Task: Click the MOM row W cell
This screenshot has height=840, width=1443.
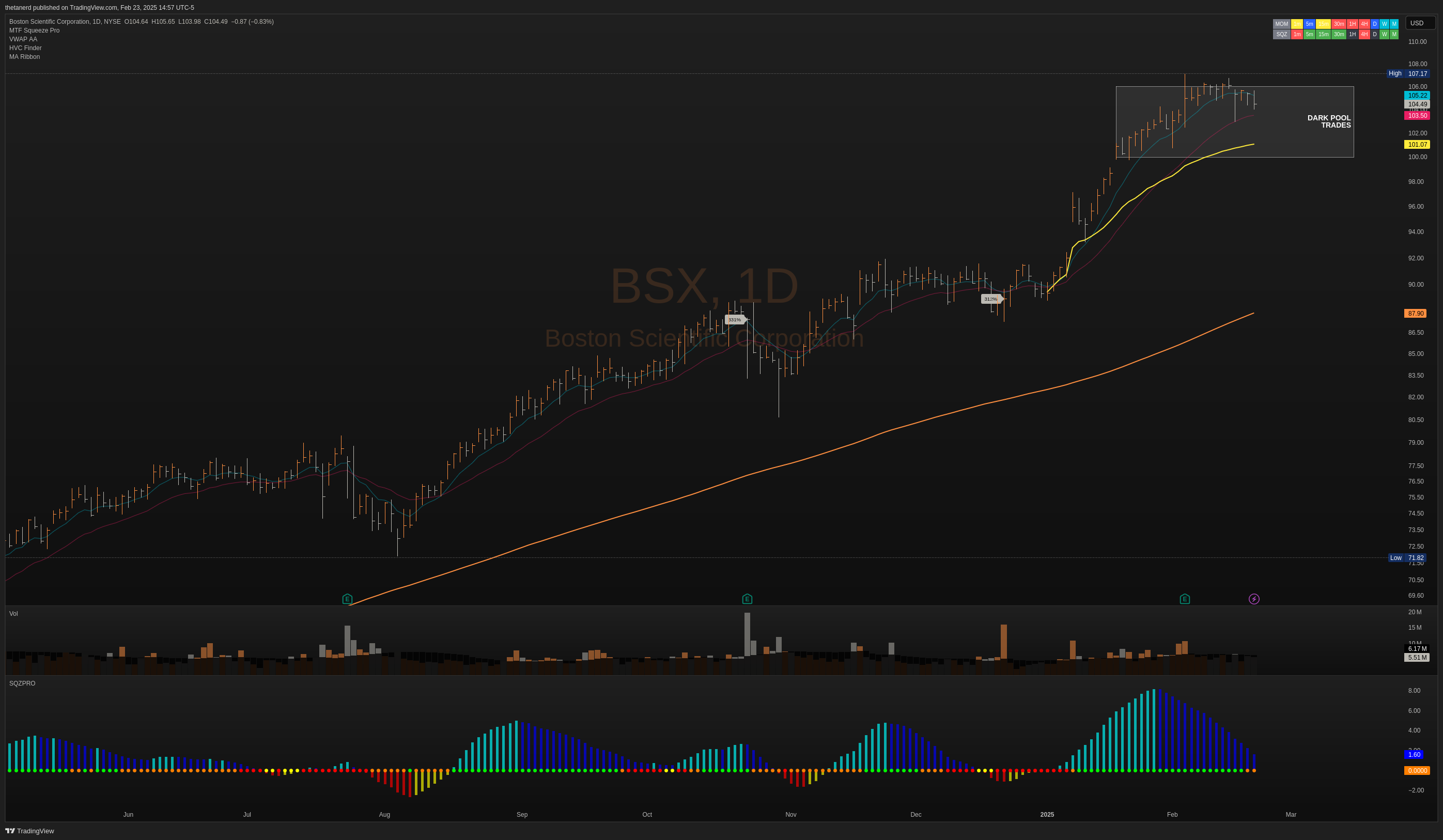Action: [1385, 24]
